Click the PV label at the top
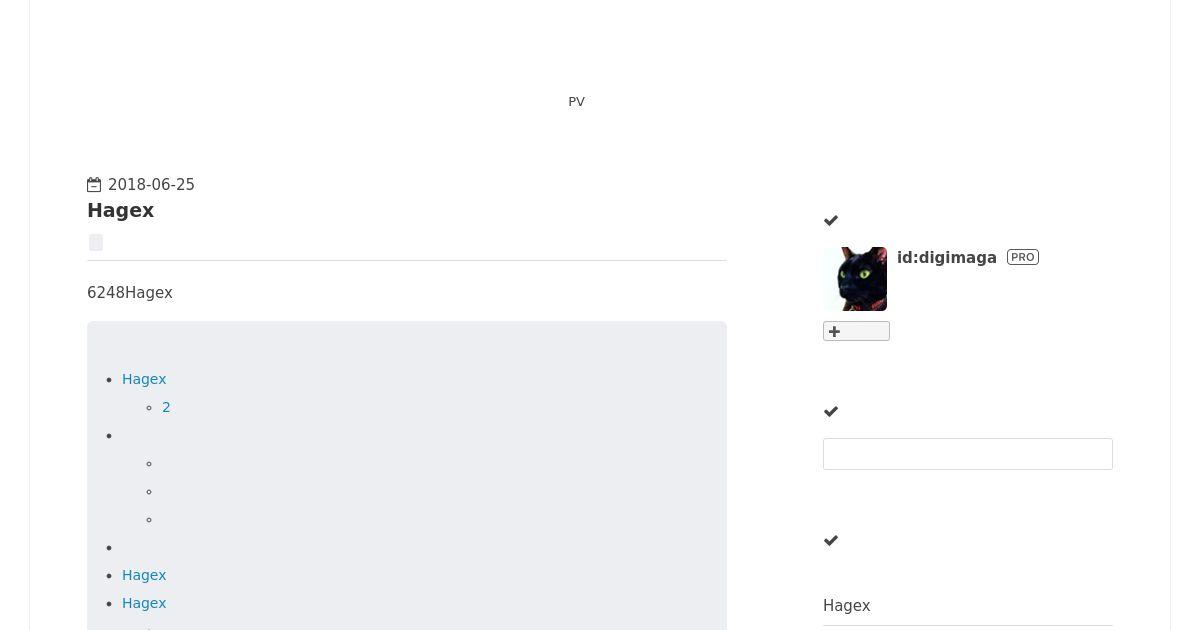1200x630 pixels. [x=577, y=102]
